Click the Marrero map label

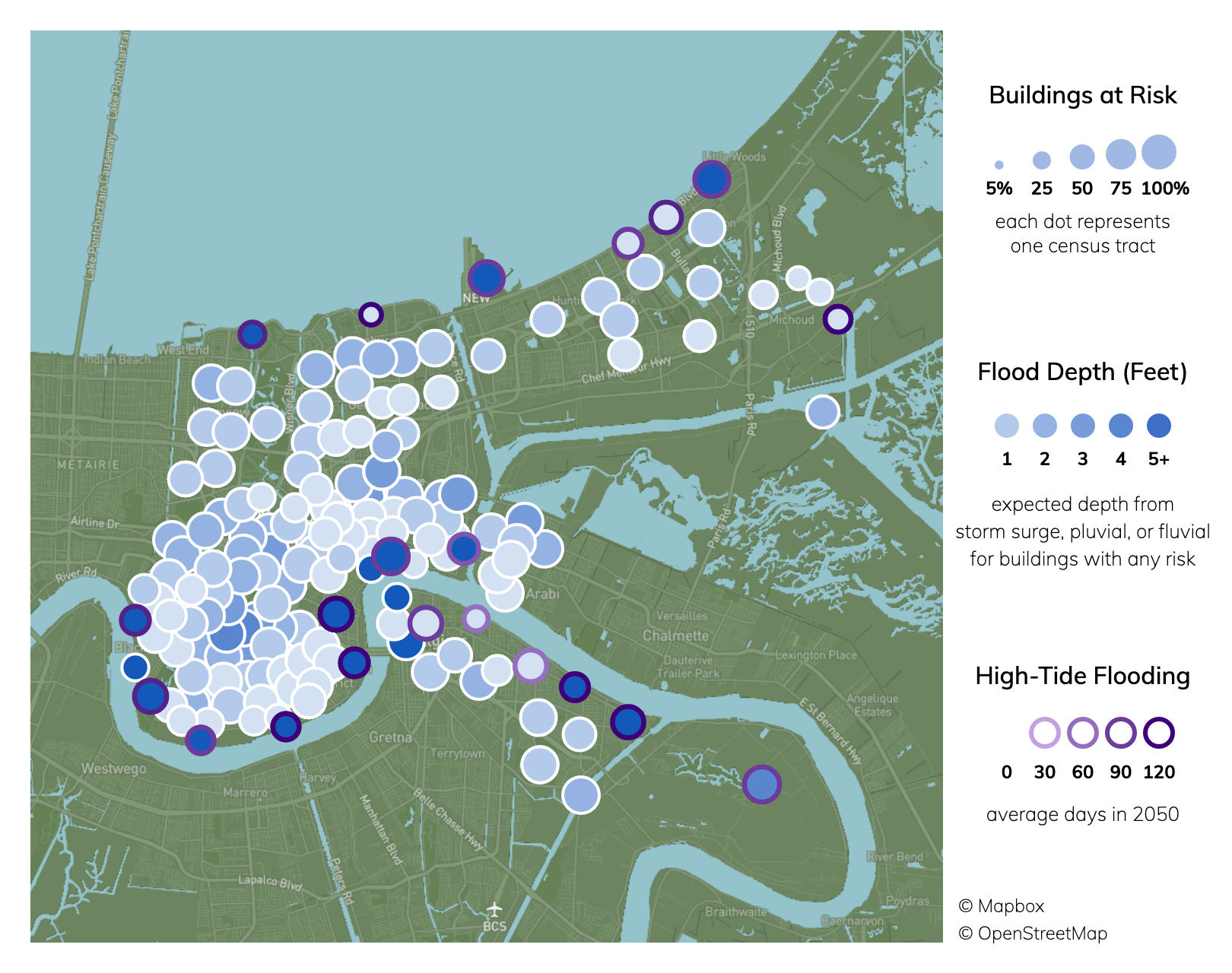coord(245,793)
